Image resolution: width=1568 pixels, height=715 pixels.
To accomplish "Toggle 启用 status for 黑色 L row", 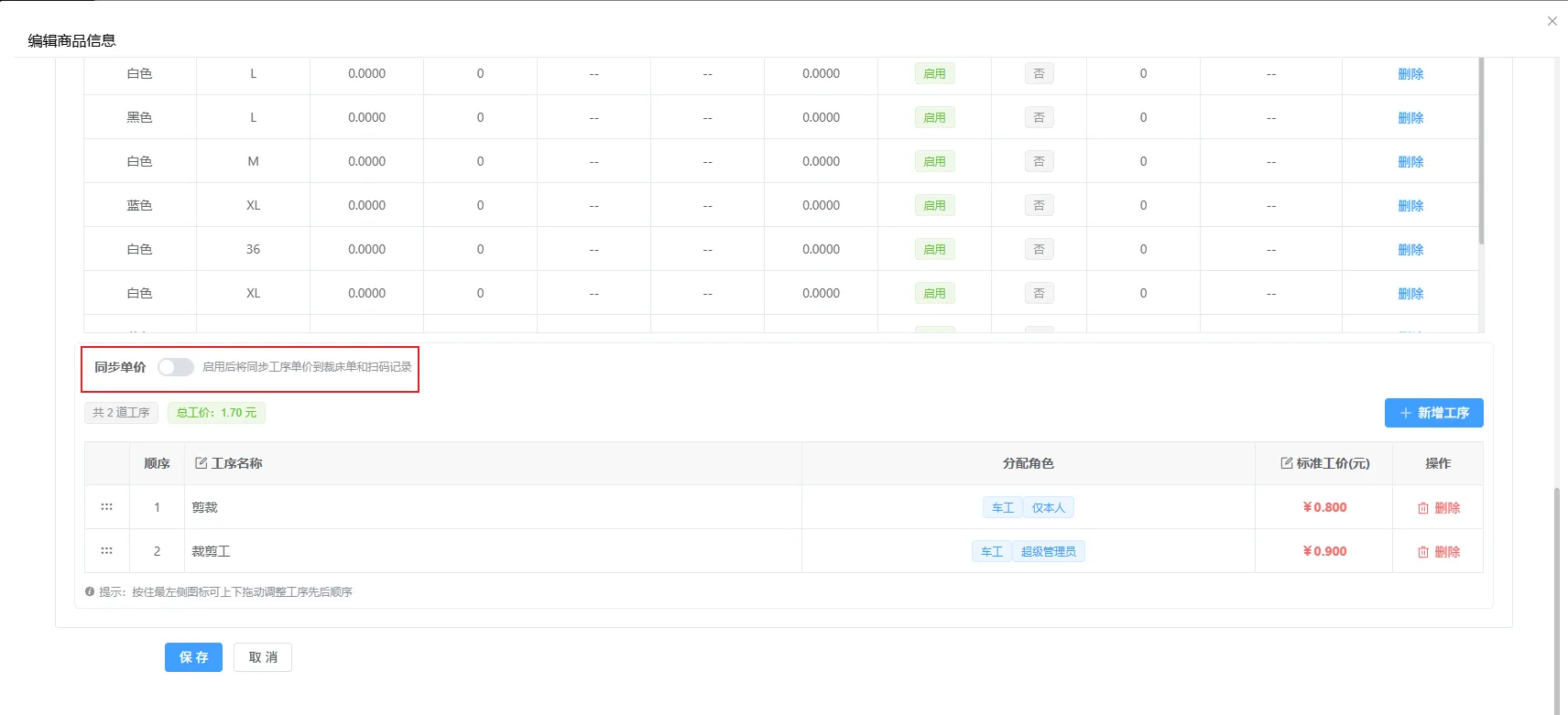I will (934, 117).
